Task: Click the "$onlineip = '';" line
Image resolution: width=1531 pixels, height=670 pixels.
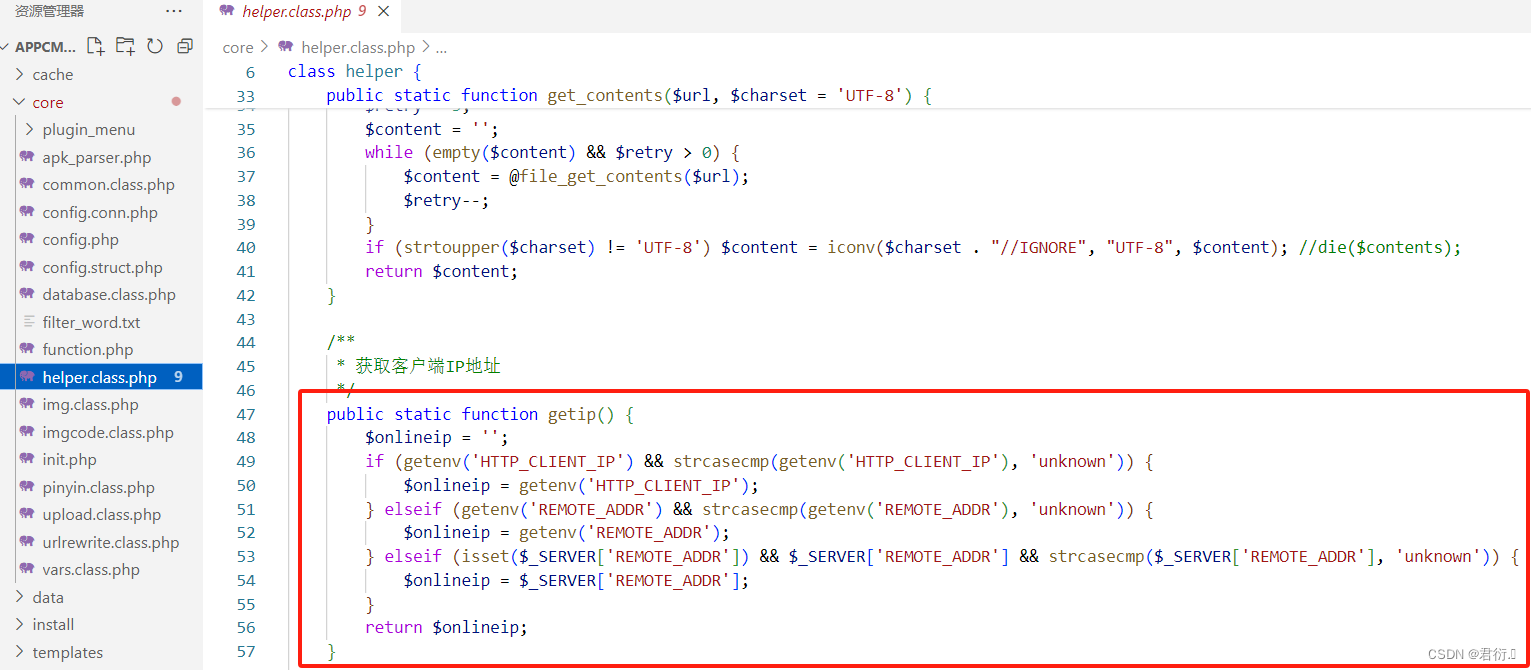Action: pyautogui.click(x=437, y=437)
